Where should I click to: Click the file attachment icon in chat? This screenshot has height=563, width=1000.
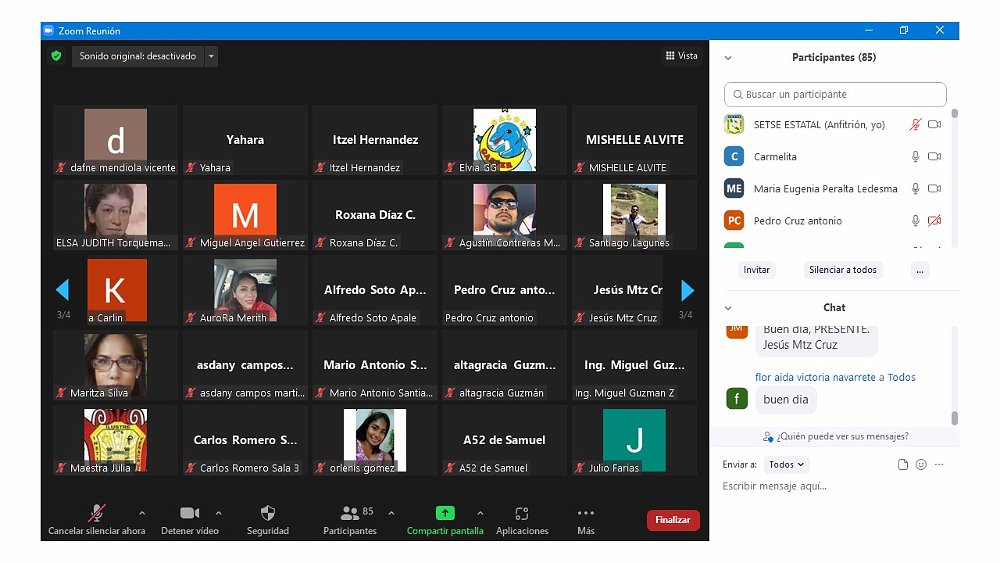click(903, 465)
